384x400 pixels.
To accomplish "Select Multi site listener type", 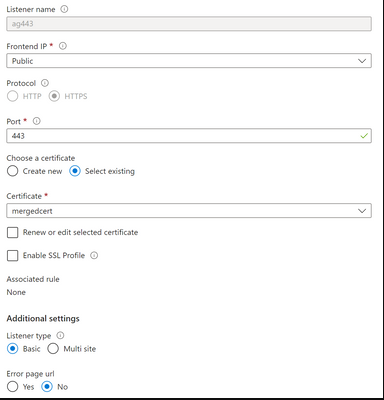I will [x=53, y=349].
